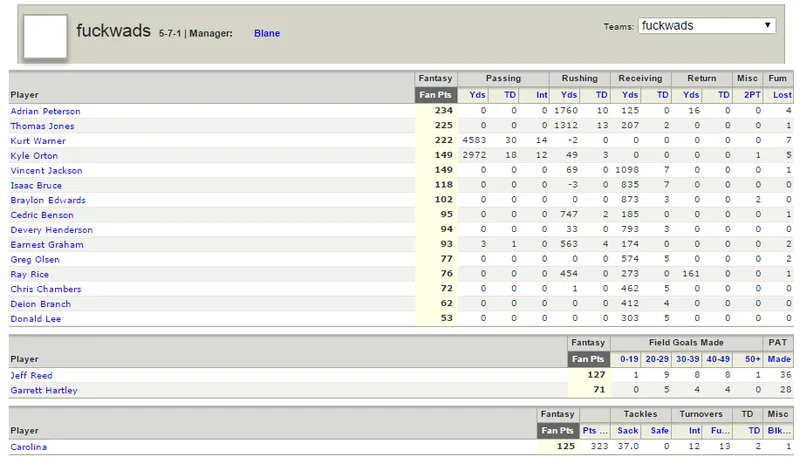Open the Carolina defense page

pos(29,447)
